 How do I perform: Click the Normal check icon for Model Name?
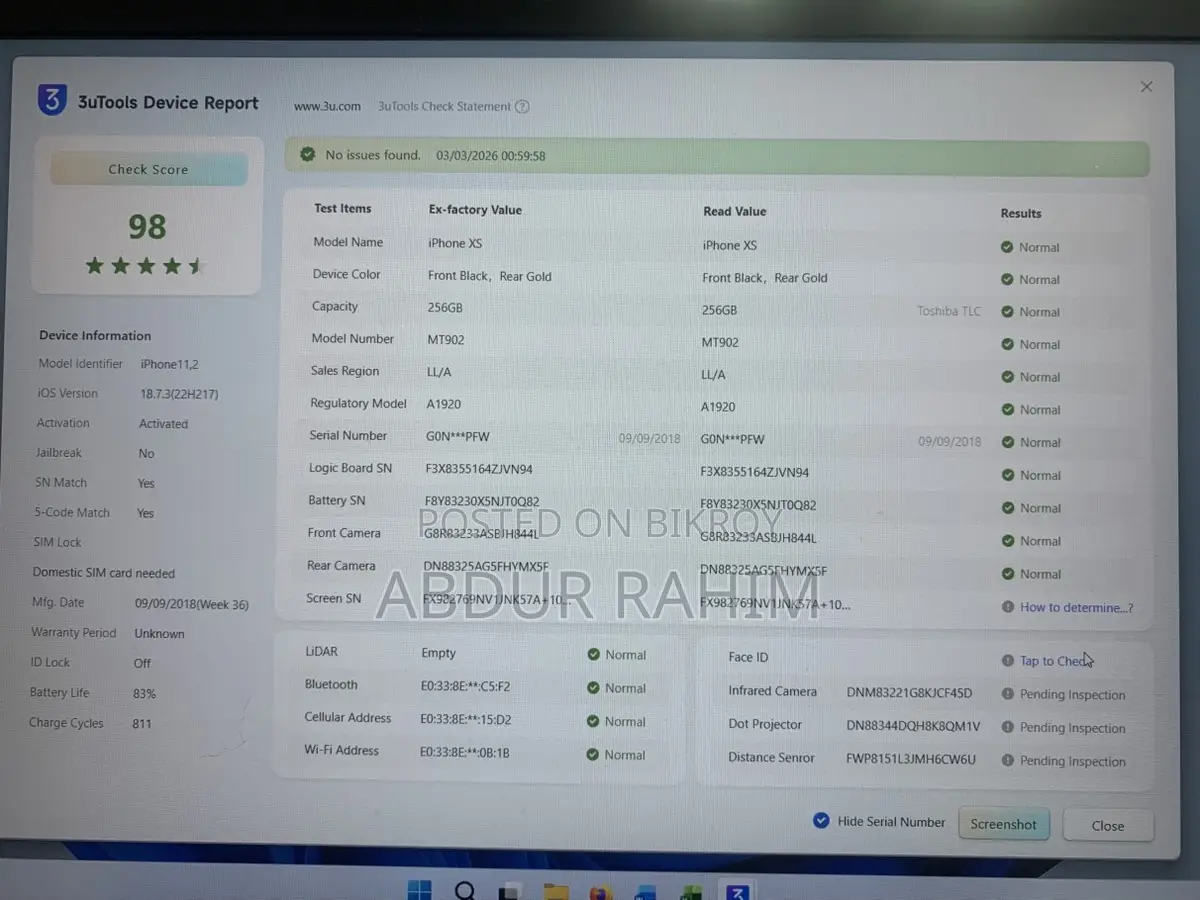tap(1007, 247)
